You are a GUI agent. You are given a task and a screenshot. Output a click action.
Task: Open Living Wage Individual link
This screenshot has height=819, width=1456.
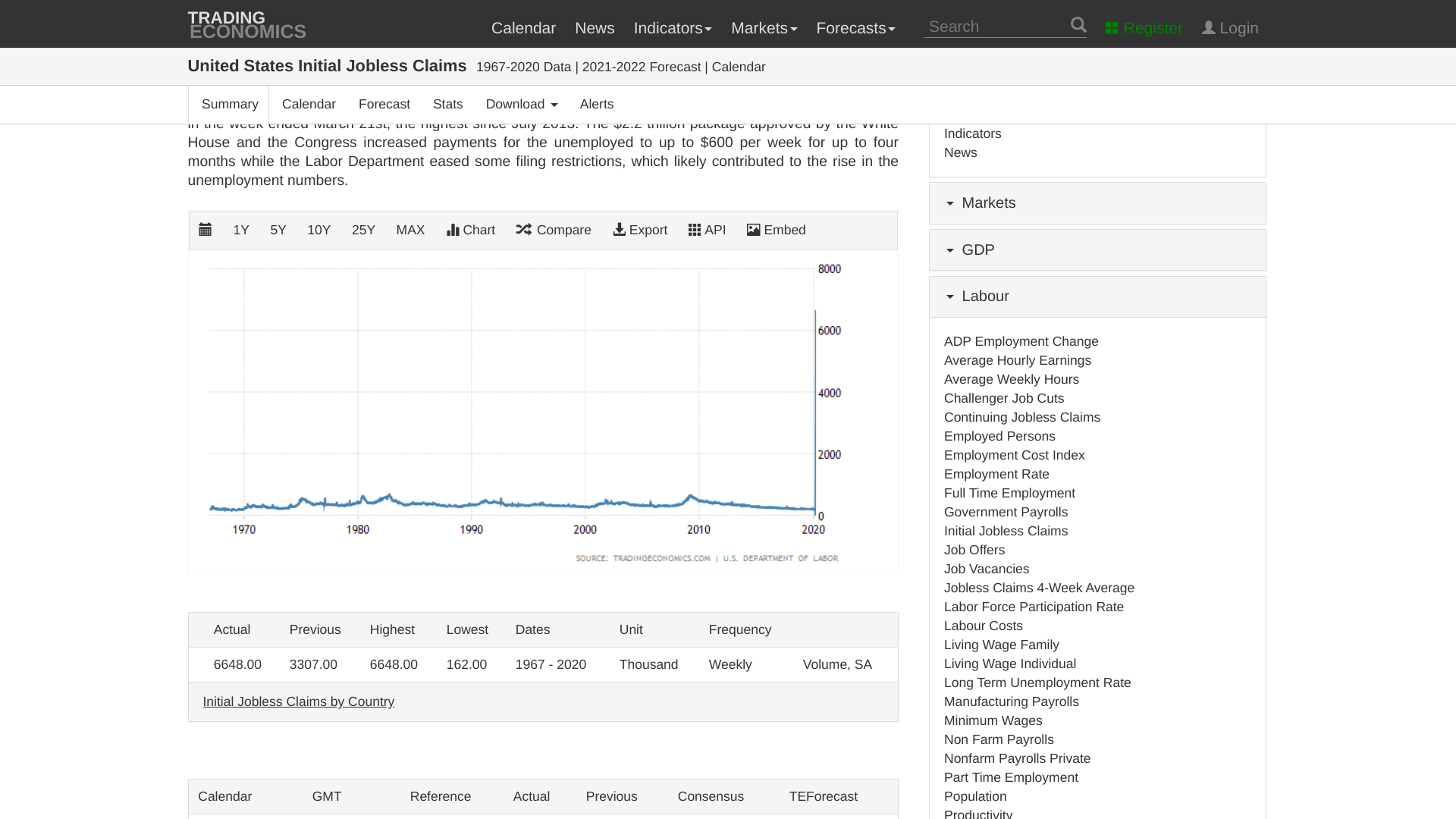click(1010, 664)
